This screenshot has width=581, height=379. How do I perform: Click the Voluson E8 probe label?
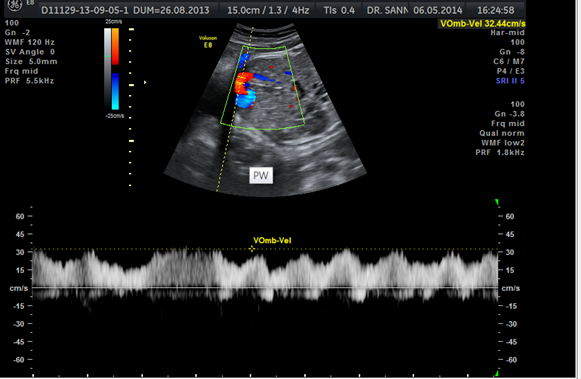point(208,41)
